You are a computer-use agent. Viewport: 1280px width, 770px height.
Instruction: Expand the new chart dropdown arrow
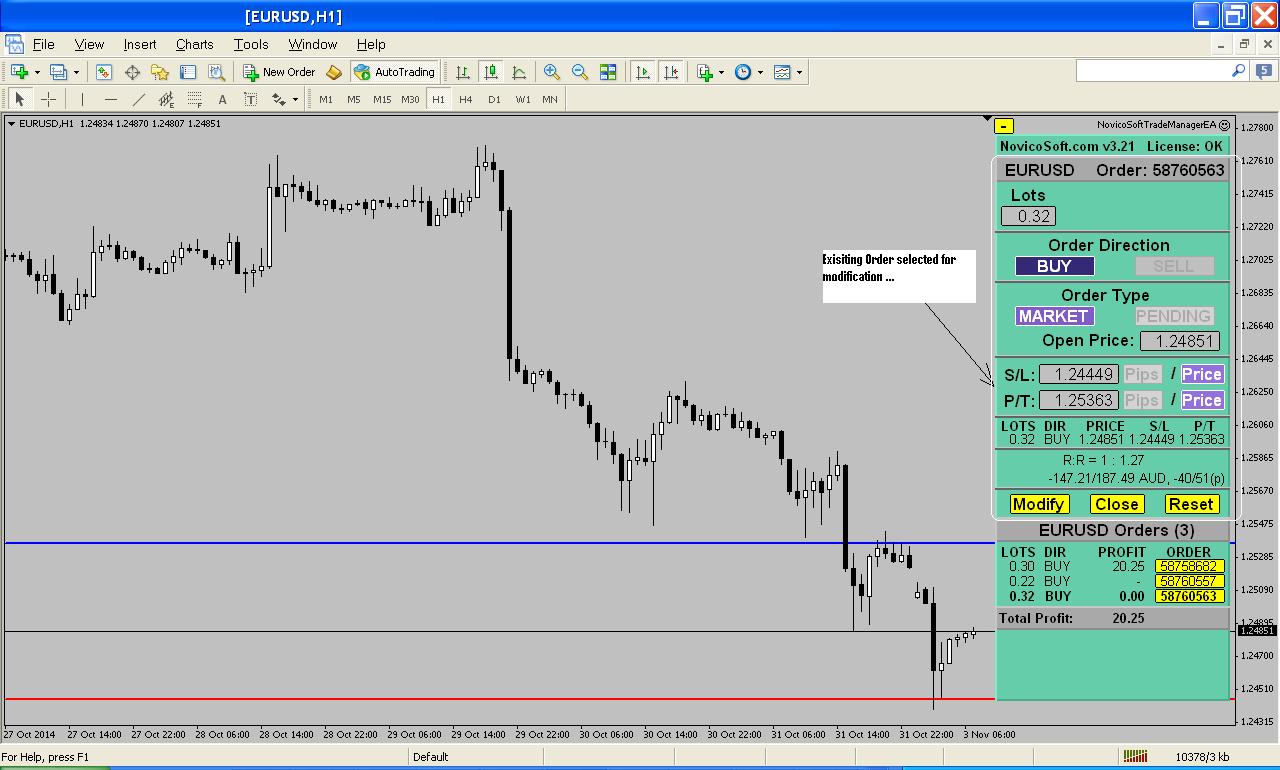37,72
